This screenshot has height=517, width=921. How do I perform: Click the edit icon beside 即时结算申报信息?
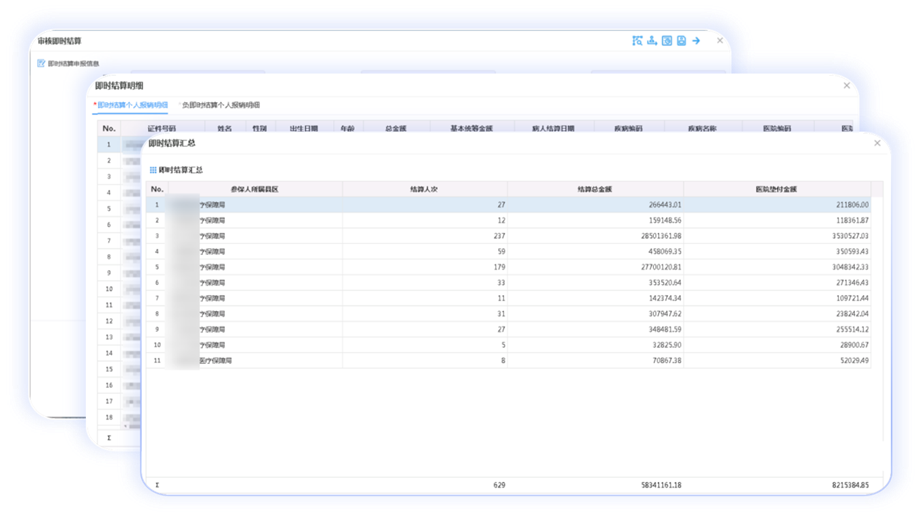(41, 64)
